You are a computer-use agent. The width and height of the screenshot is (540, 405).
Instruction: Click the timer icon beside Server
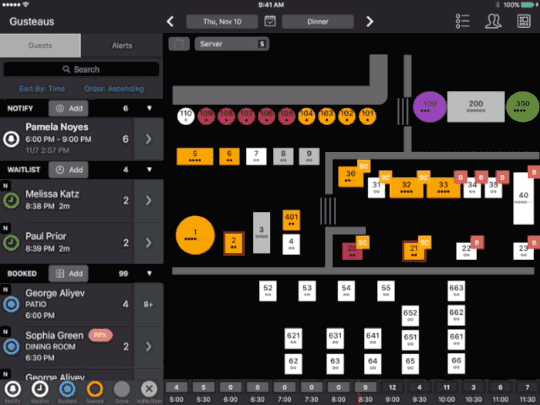coord(179,44)
